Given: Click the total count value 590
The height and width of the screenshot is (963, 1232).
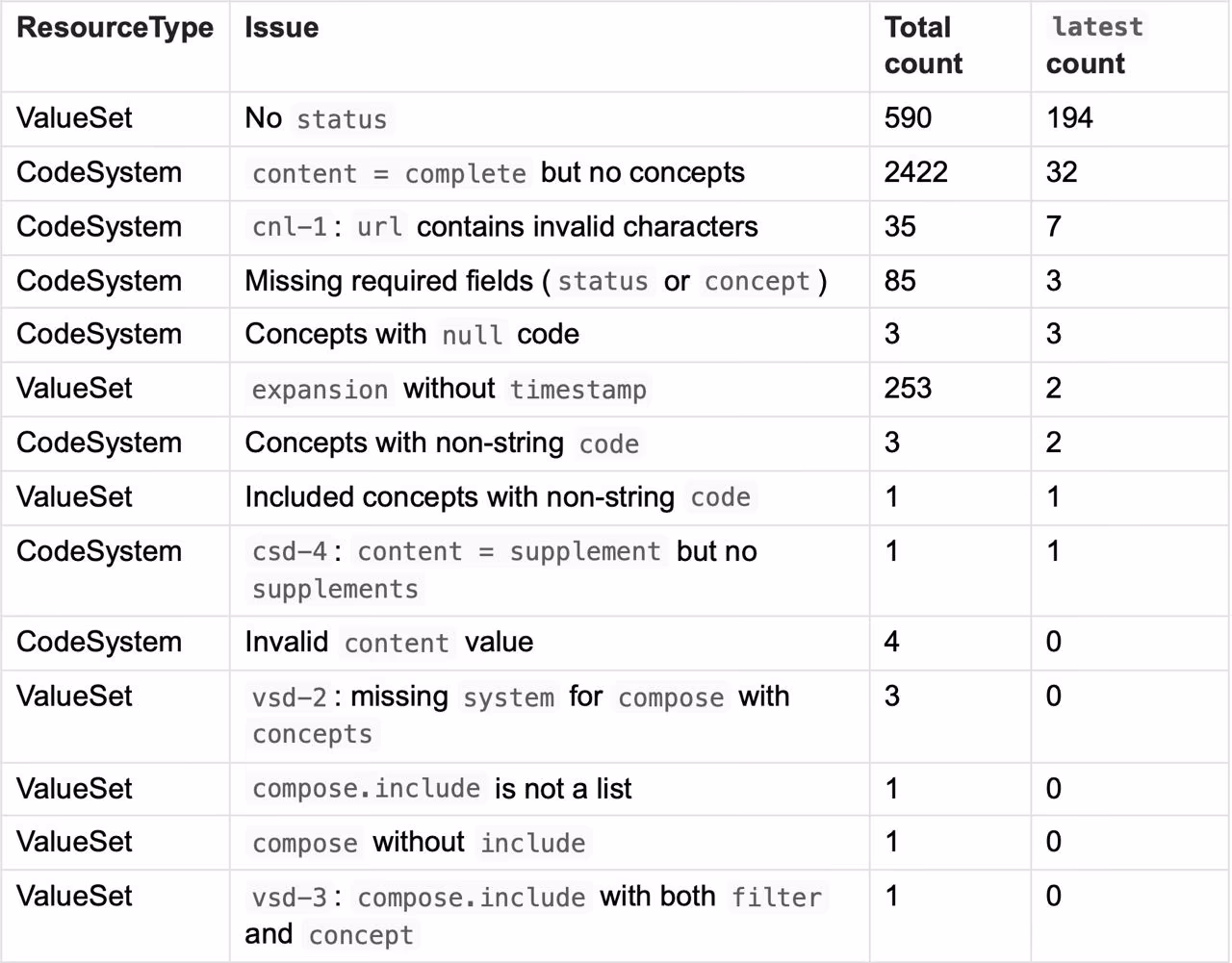Looking at the screenshot, I should point(908,118).
